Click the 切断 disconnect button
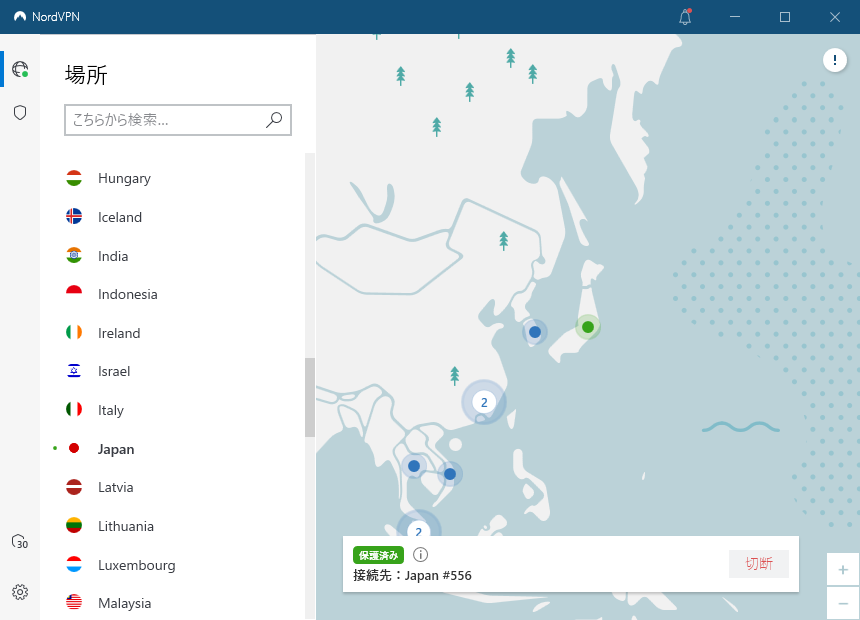Viewport: 860px width, 620px height. (x=759, y=563)
